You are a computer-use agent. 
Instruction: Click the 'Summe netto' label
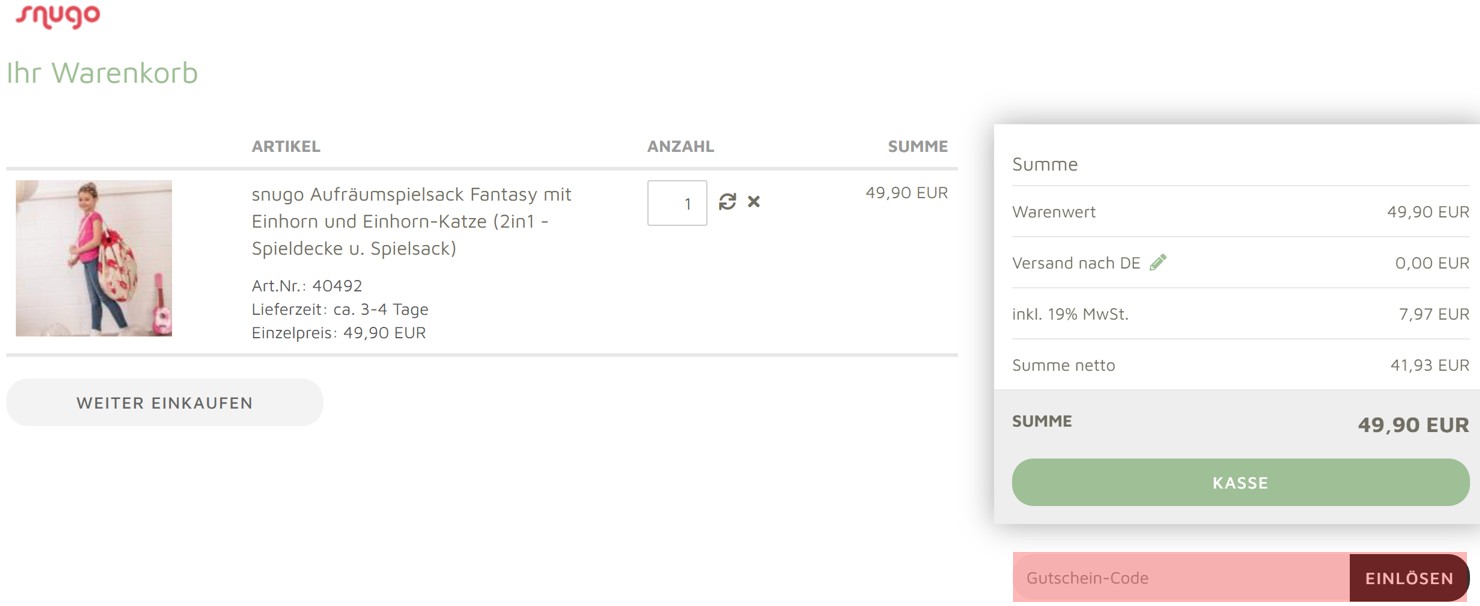[1064, 365]
